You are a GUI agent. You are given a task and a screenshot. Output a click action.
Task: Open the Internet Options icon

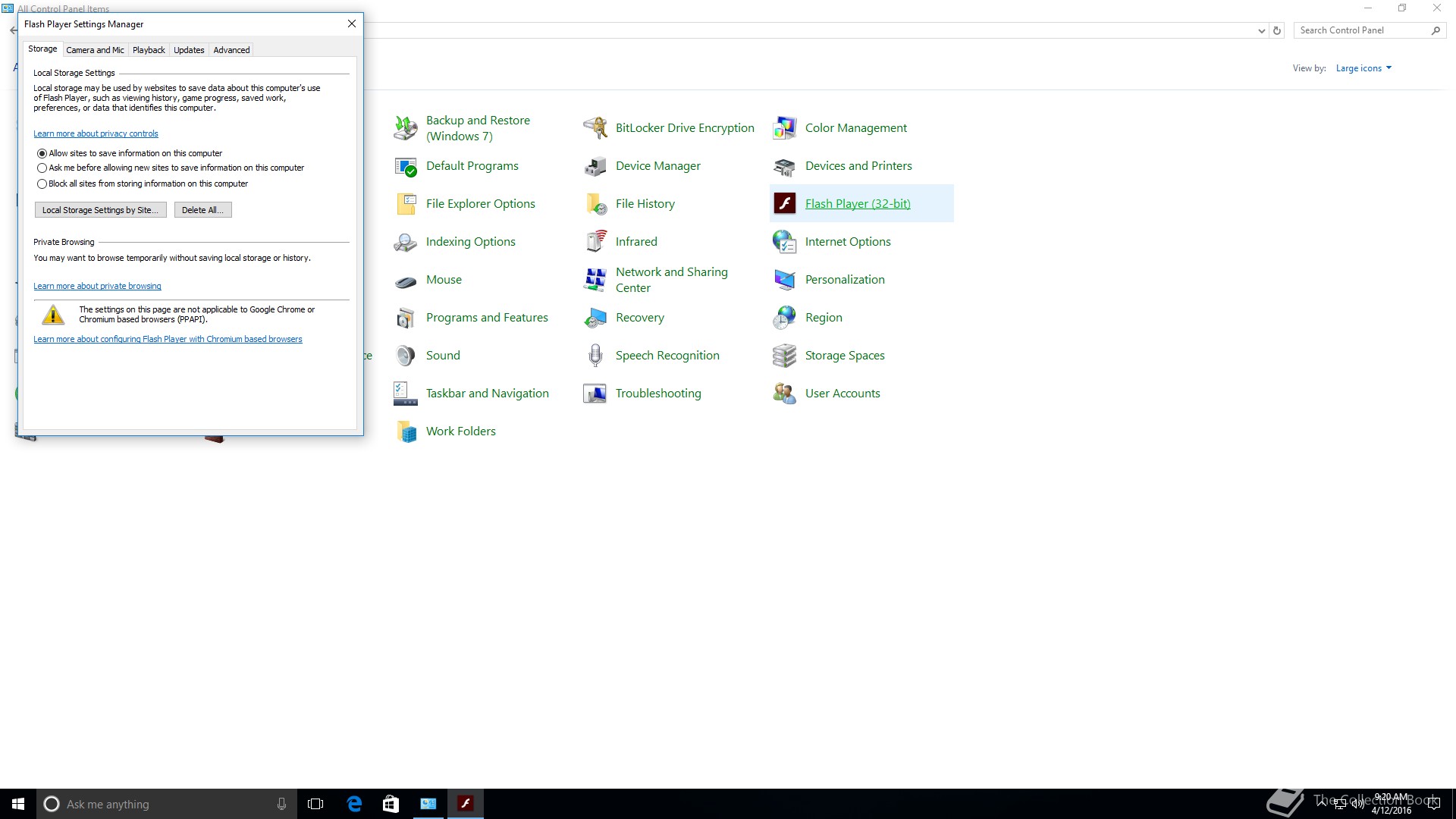tap(785, 242)
